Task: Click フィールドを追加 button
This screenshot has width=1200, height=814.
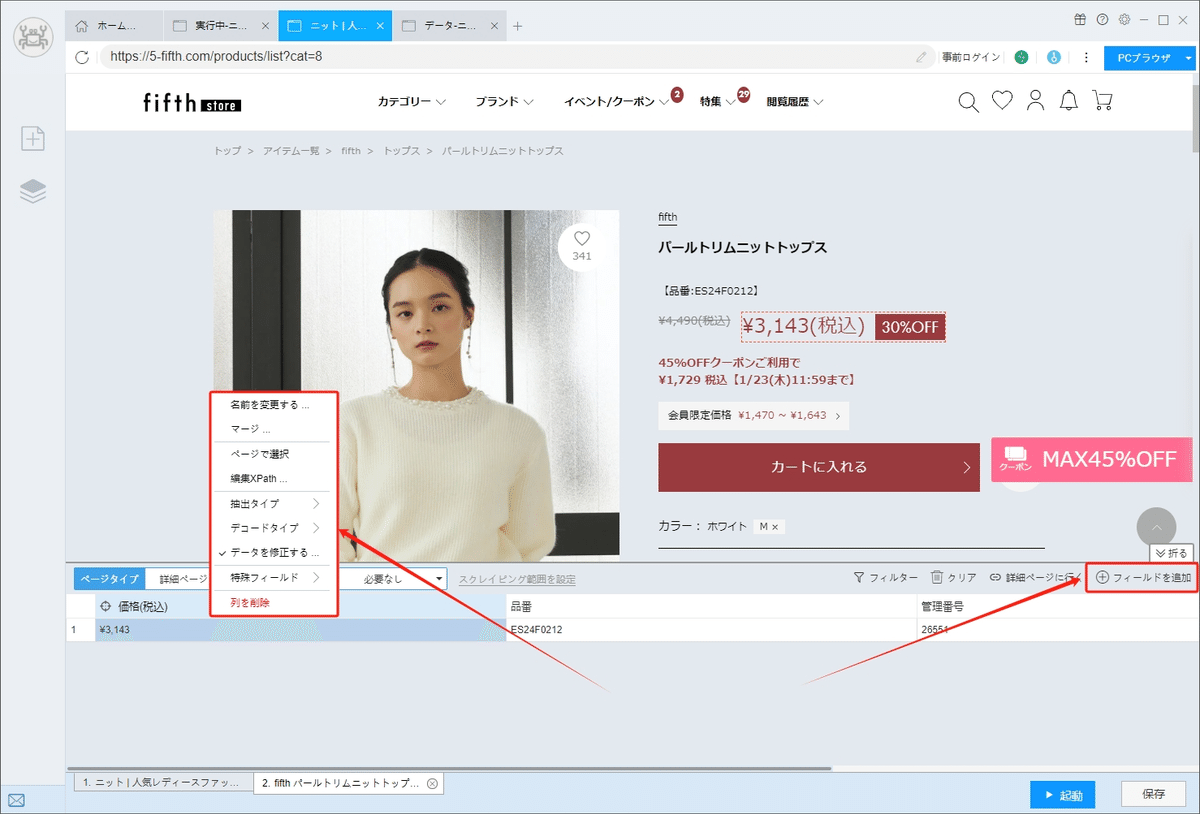Action: pos(1142,577)
